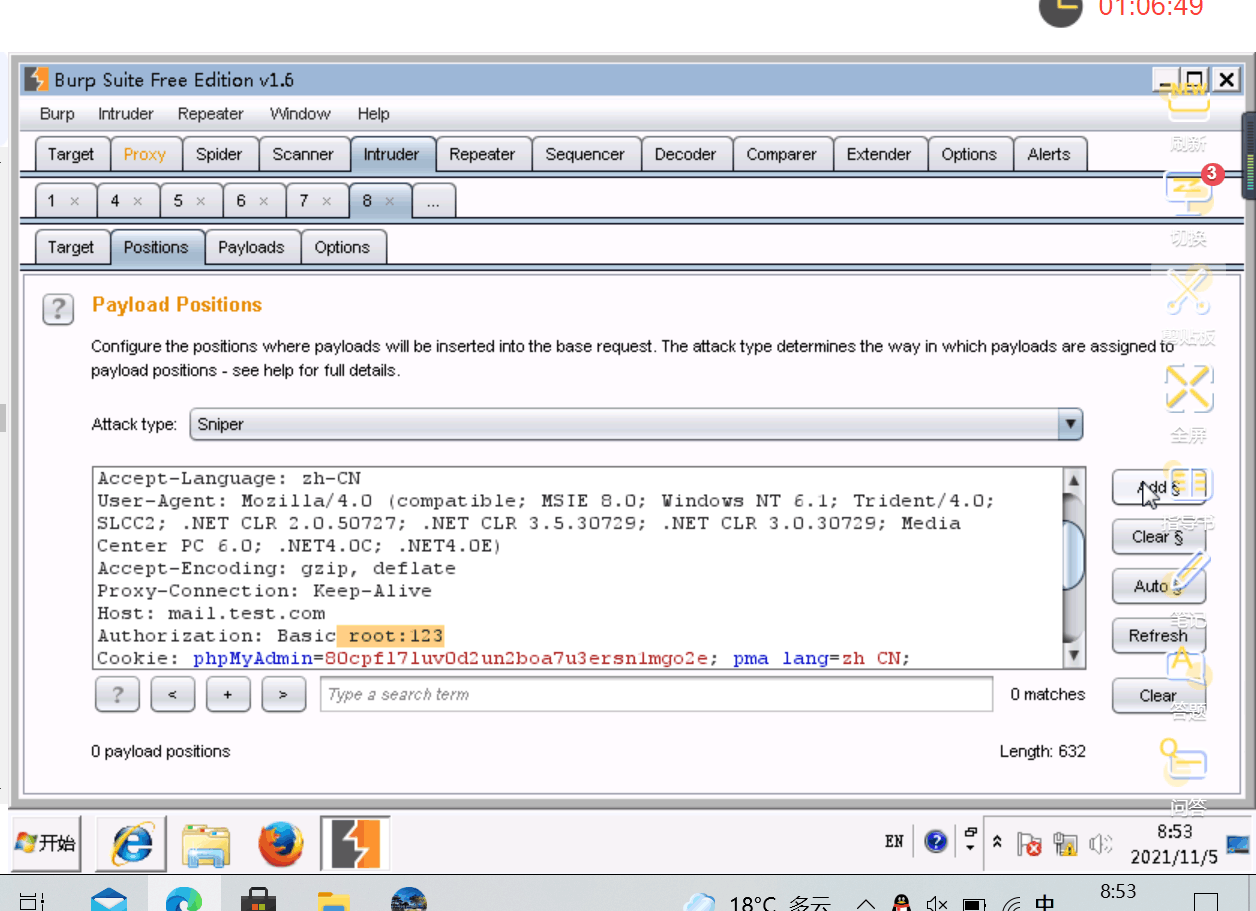1256x911 pixels.
Task: Click the "Host: mail.test.com" line
Action: 211,613
